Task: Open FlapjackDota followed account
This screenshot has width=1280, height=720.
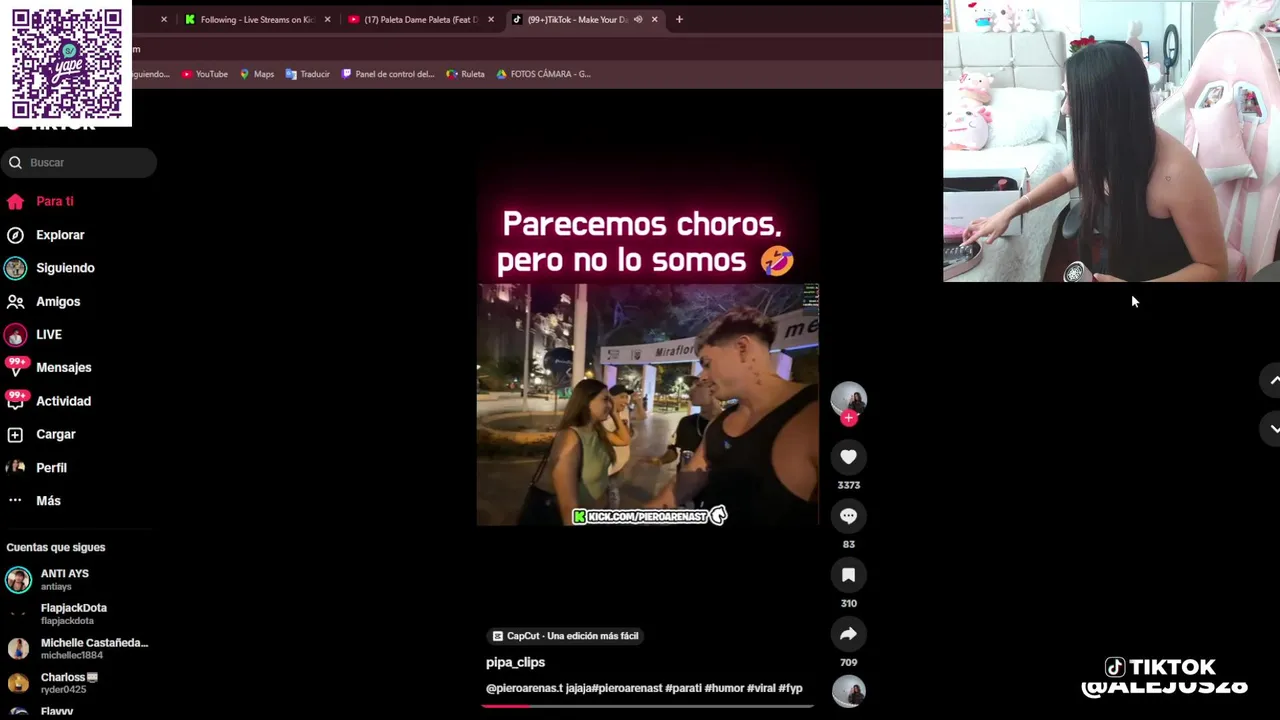Action: click(78, 614)
